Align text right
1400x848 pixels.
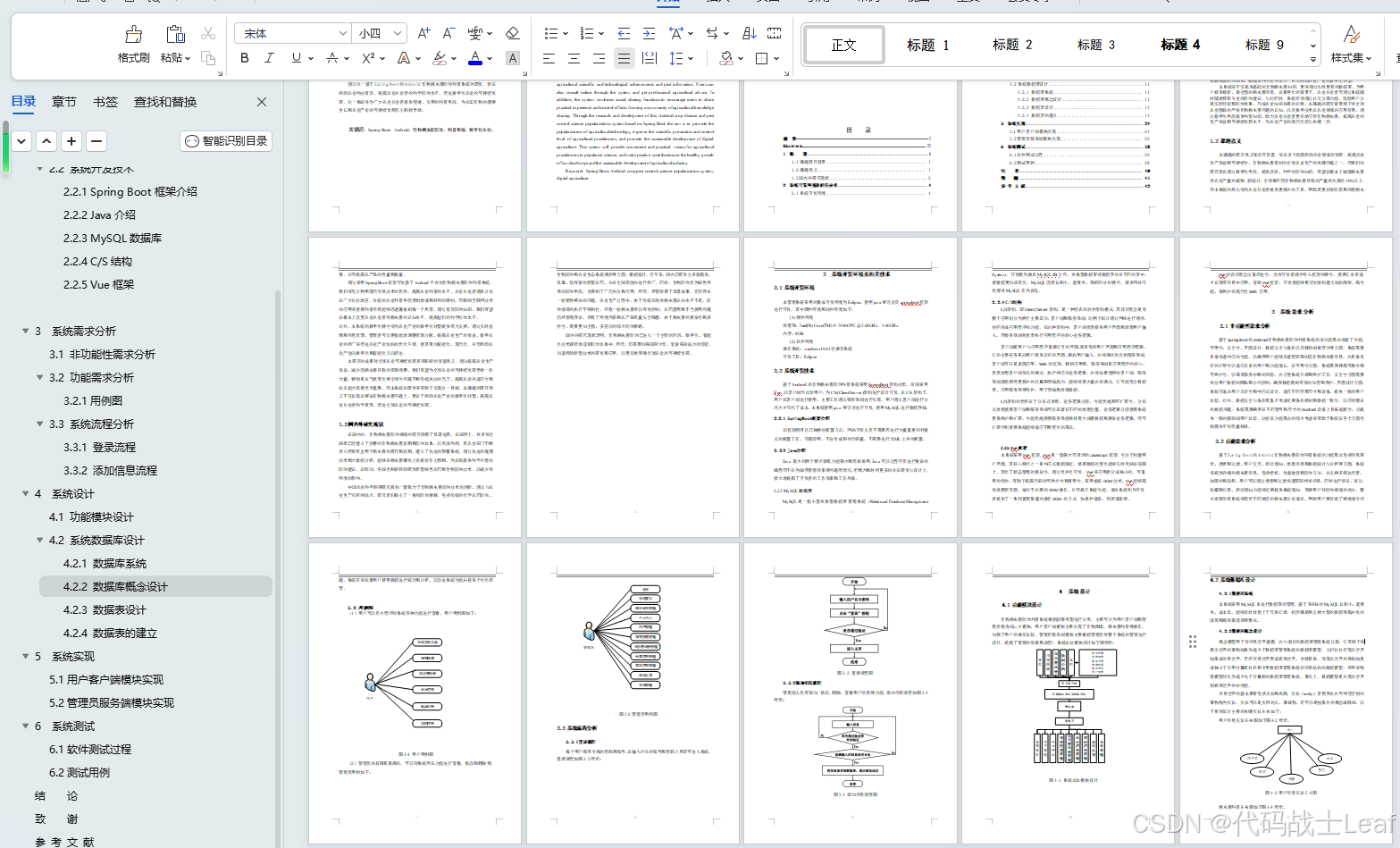point(599,58)
